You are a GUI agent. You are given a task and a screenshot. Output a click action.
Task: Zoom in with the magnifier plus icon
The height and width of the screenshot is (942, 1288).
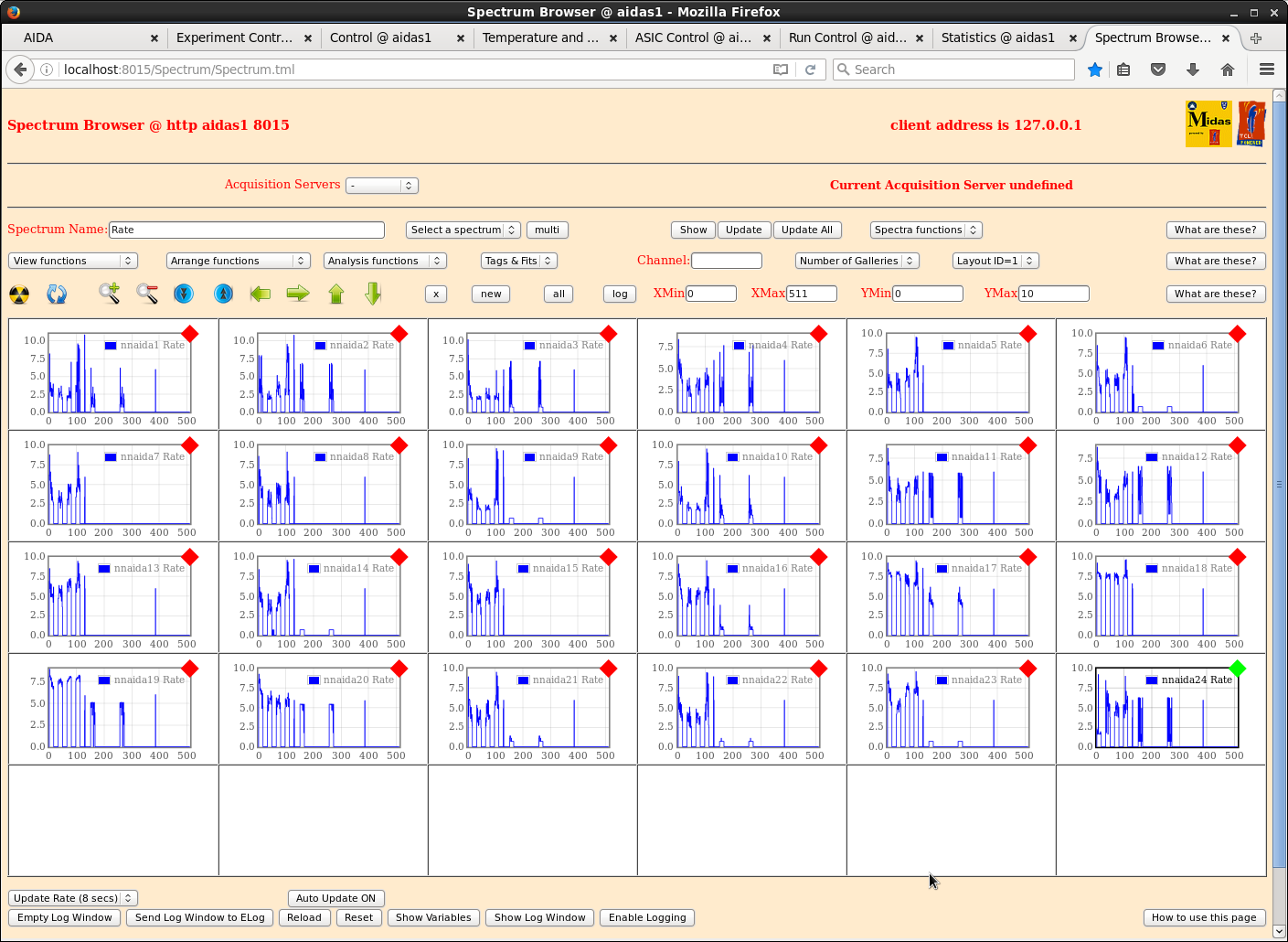coord(109,294)
